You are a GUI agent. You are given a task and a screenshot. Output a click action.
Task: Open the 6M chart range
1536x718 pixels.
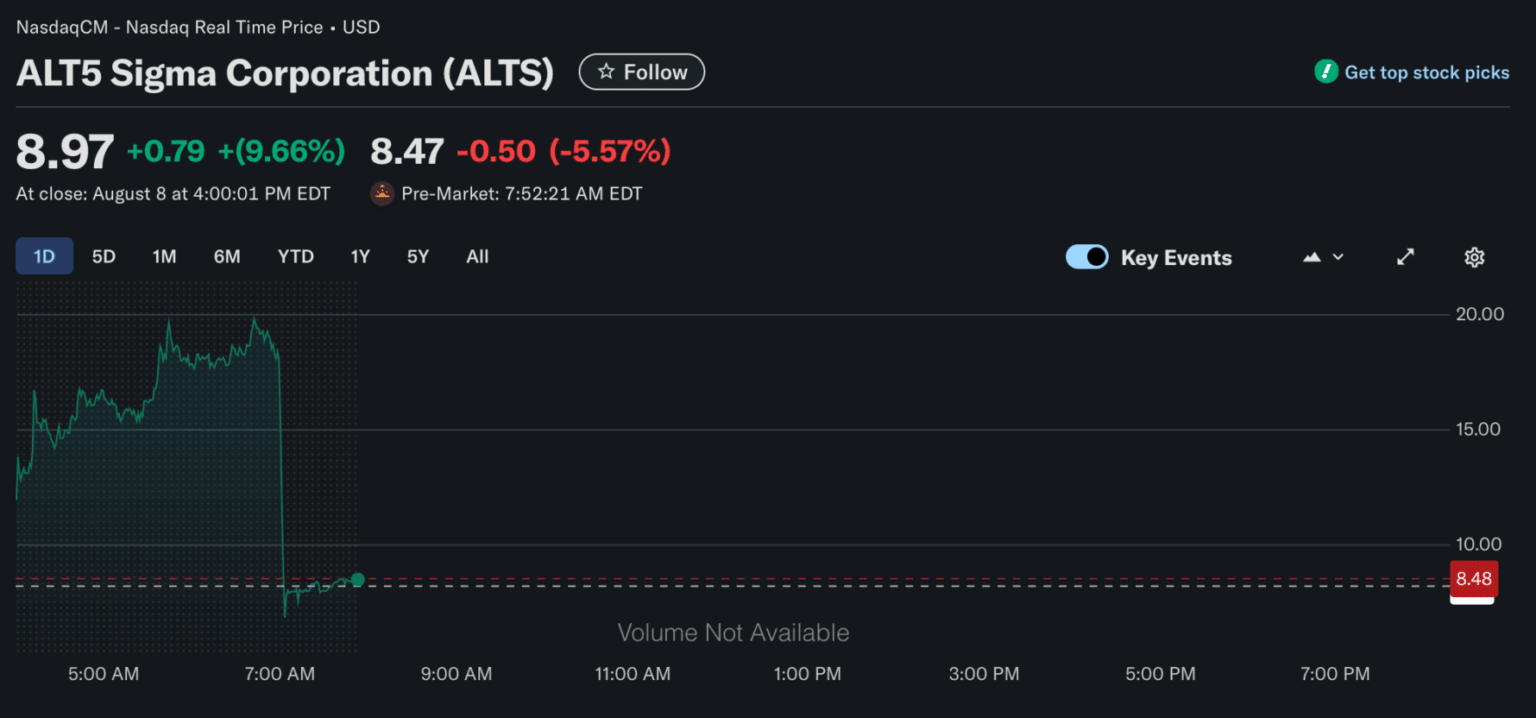tap(227, 256)
